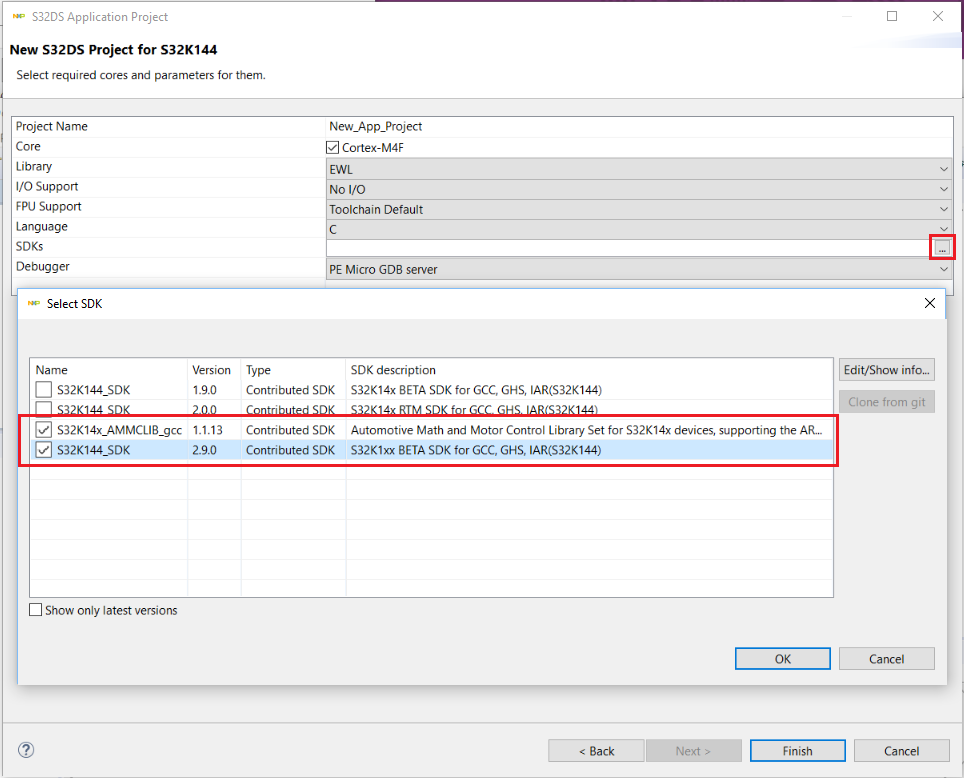Click version 1.9.0 cell
The width and height of the screenshot is (964, 778).
(204, 390)
